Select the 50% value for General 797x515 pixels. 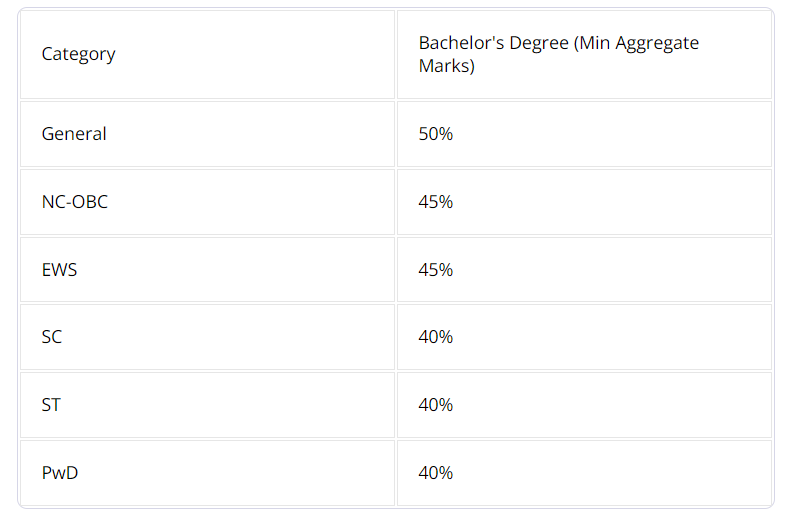(x=436, y=134)
